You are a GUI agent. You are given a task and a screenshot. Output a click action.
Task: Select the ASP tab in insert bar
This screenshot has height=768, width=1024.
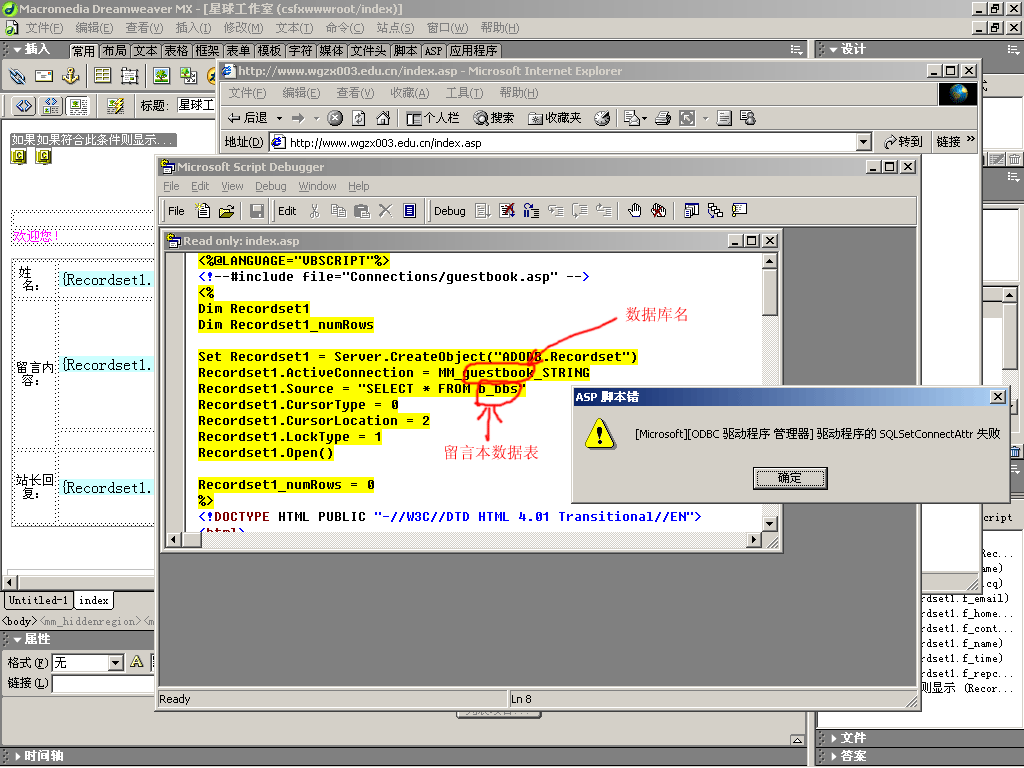click(x=433, y=51)
